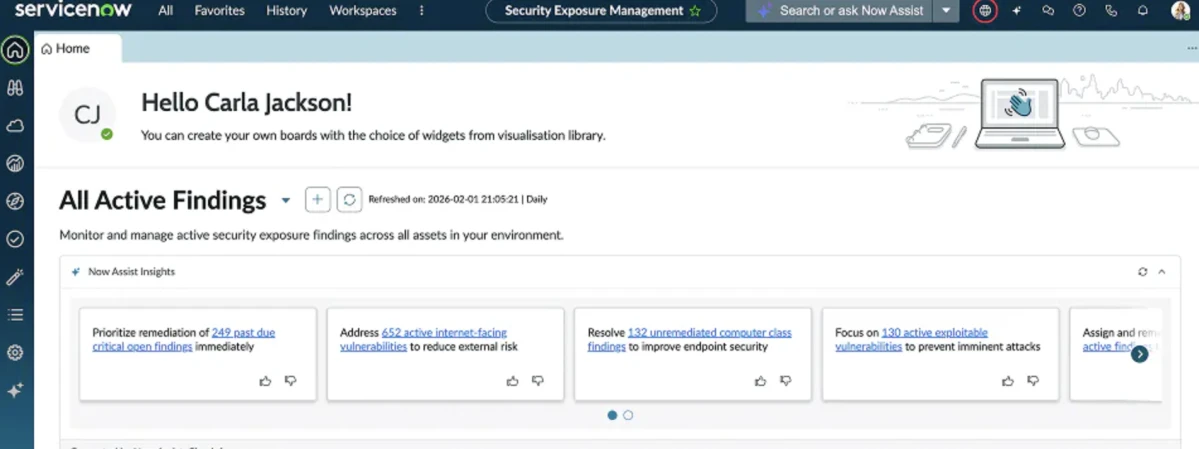
Task: Thumbs up the unremediated computer class insight
Action: pyautogui.click(x=760, y=380)
